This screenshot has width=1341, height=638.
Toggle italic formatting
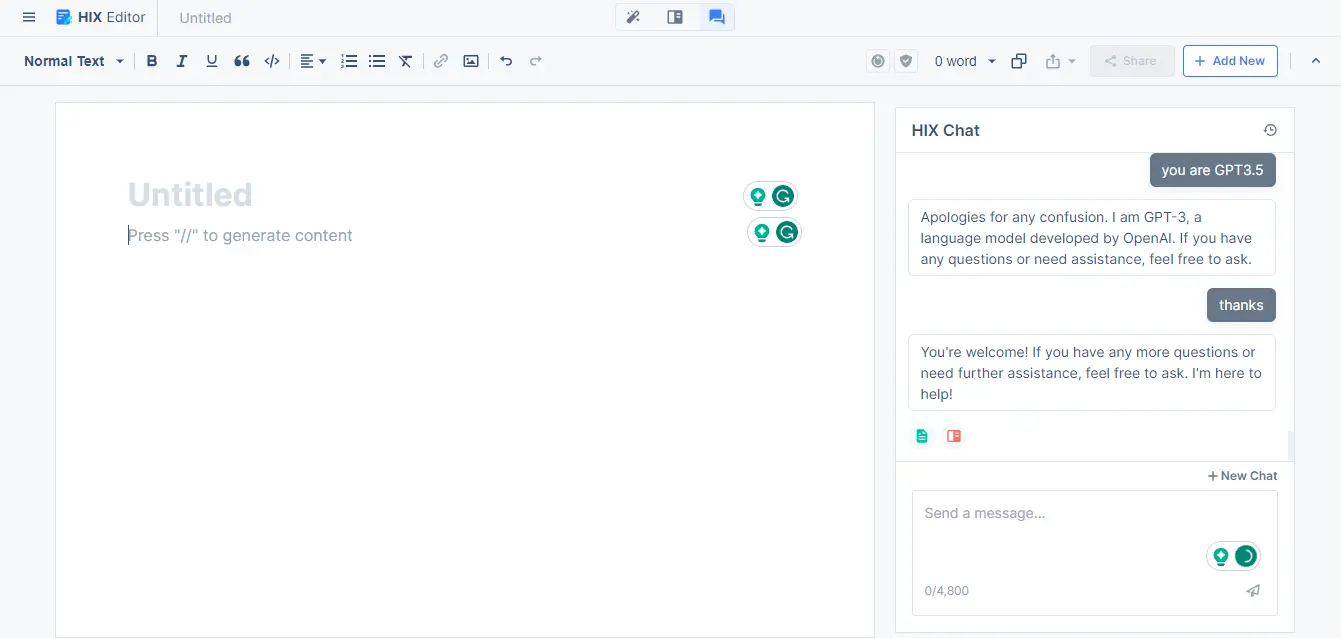pyautogui.click(x=181, y=61)
